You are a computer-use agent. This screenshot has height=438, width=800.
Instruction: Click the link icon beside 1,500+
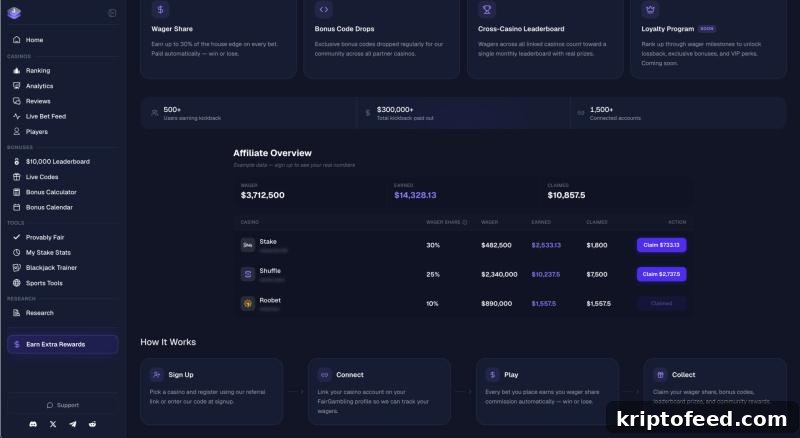[x=581, y=113]
